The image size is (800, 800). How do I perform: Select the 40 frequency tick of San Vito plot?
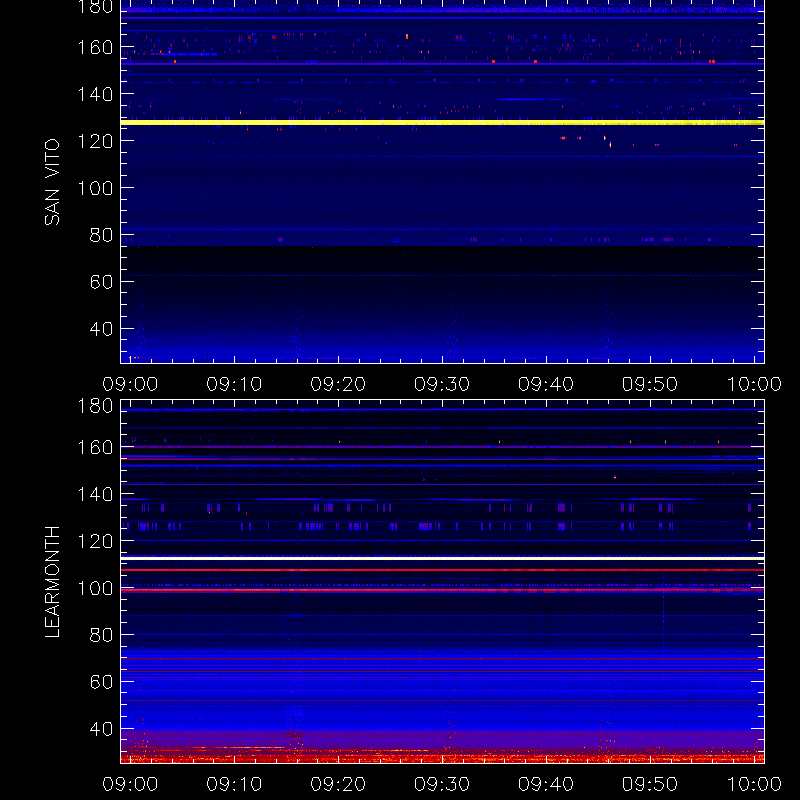pos(101,329)
